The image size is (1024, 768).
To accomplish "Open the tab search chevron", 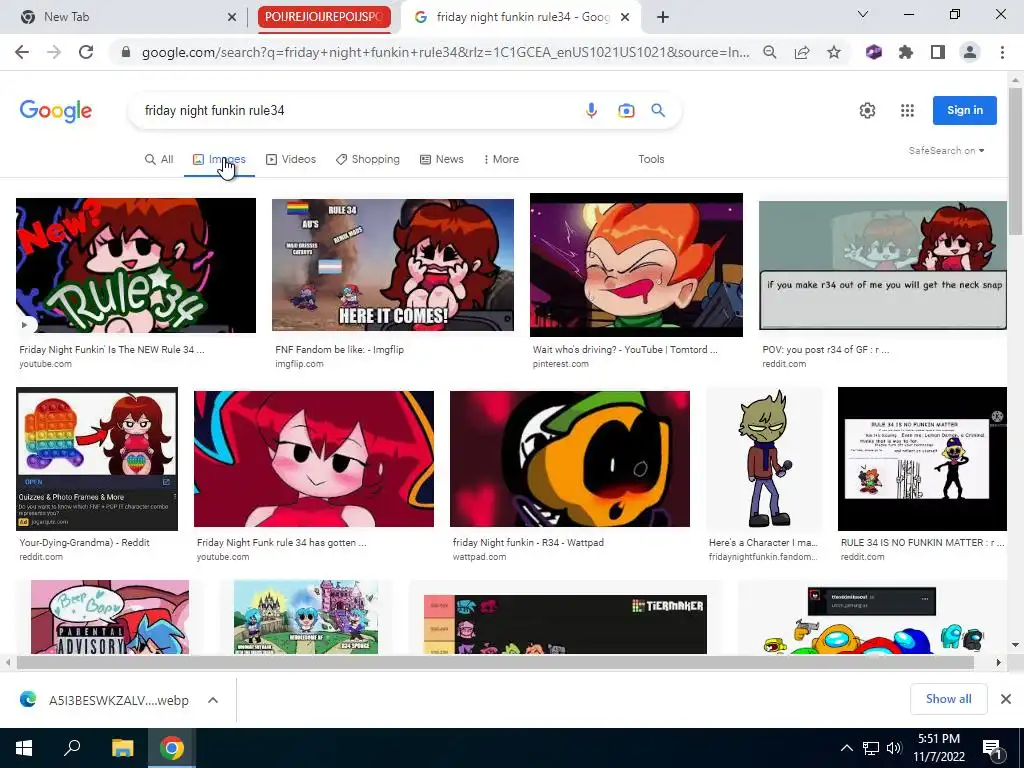I will 863,14.
